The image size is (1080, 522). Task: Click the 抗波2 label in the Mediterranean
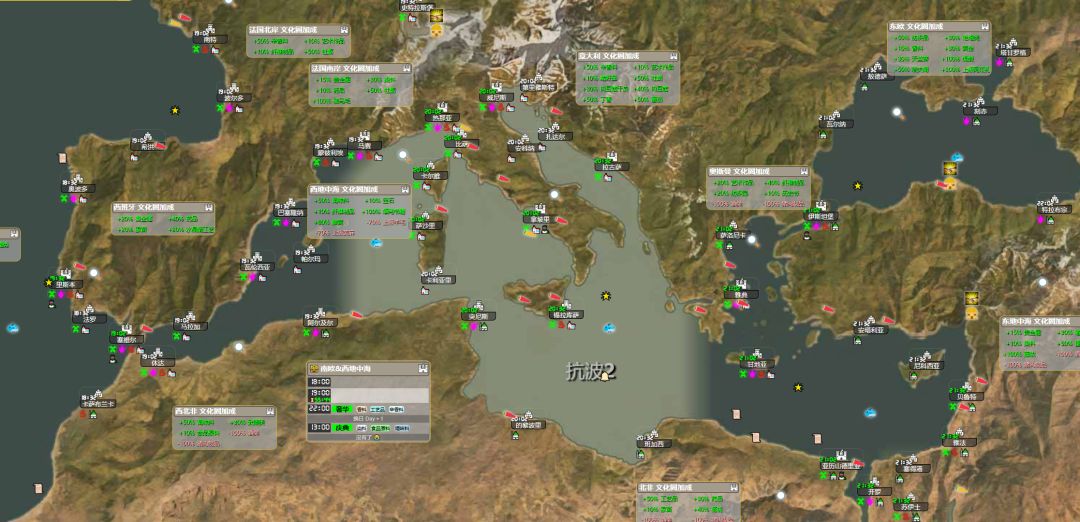click(590, 372)
